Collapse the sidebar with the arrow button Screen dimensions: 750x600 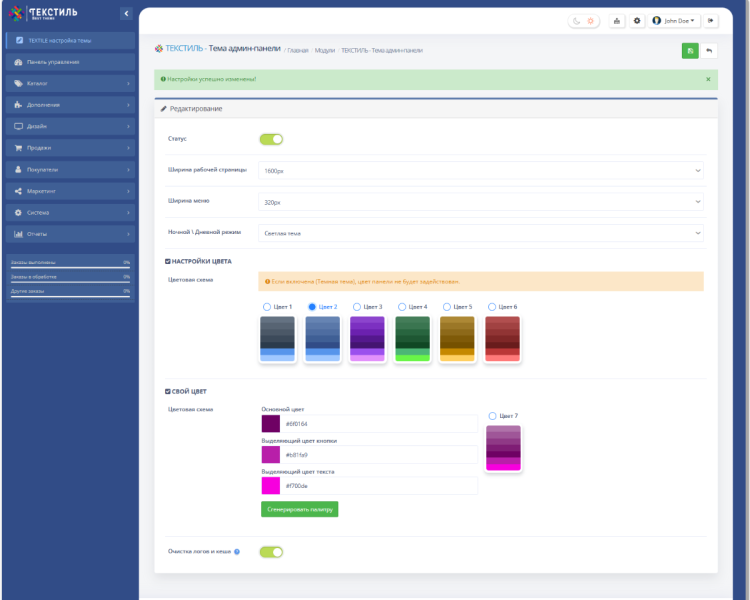pyautogui.click(x=125, y=13)
